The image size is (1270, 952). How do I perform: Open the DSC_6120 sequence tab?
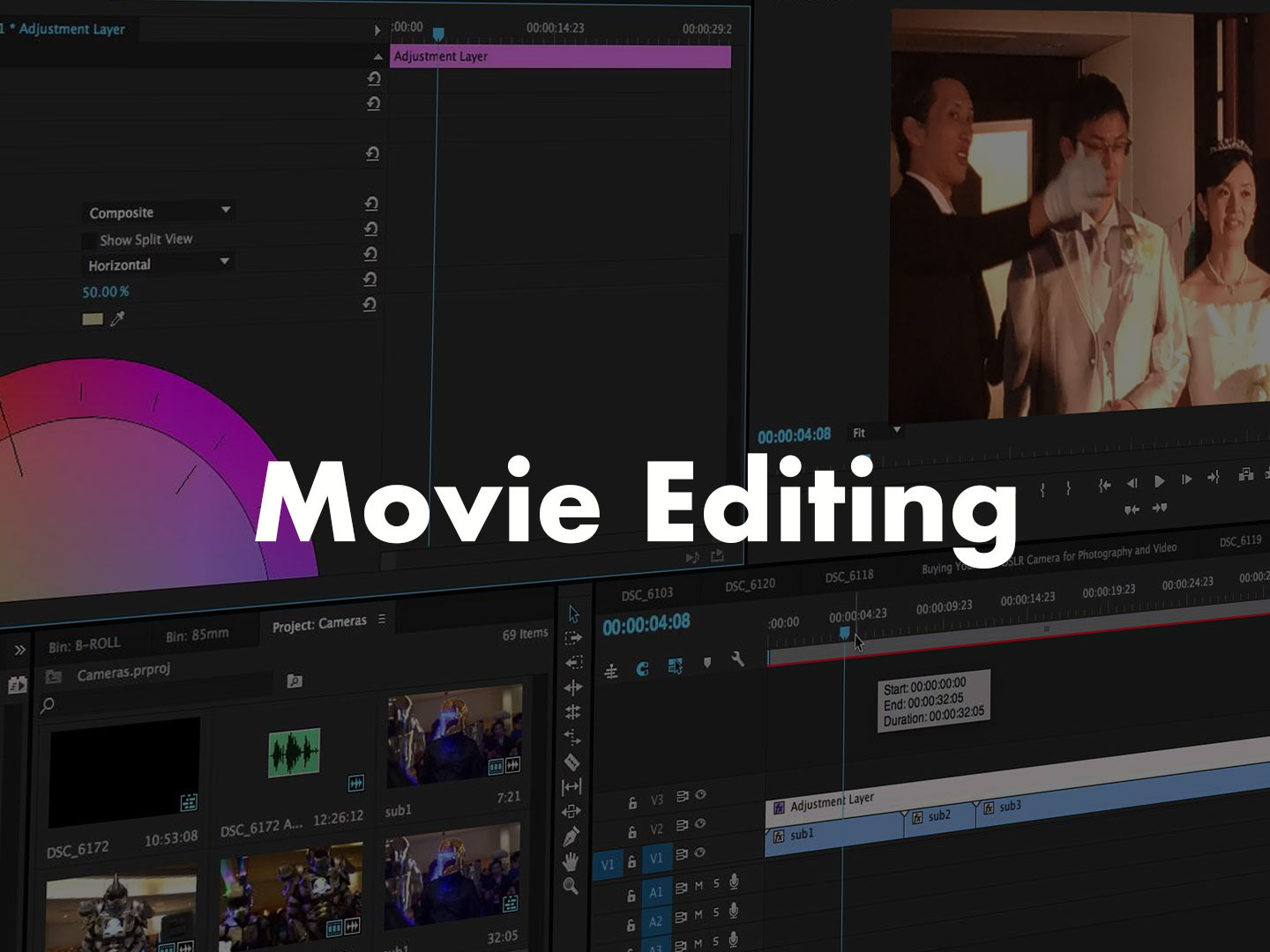click(x=750, y=585)
